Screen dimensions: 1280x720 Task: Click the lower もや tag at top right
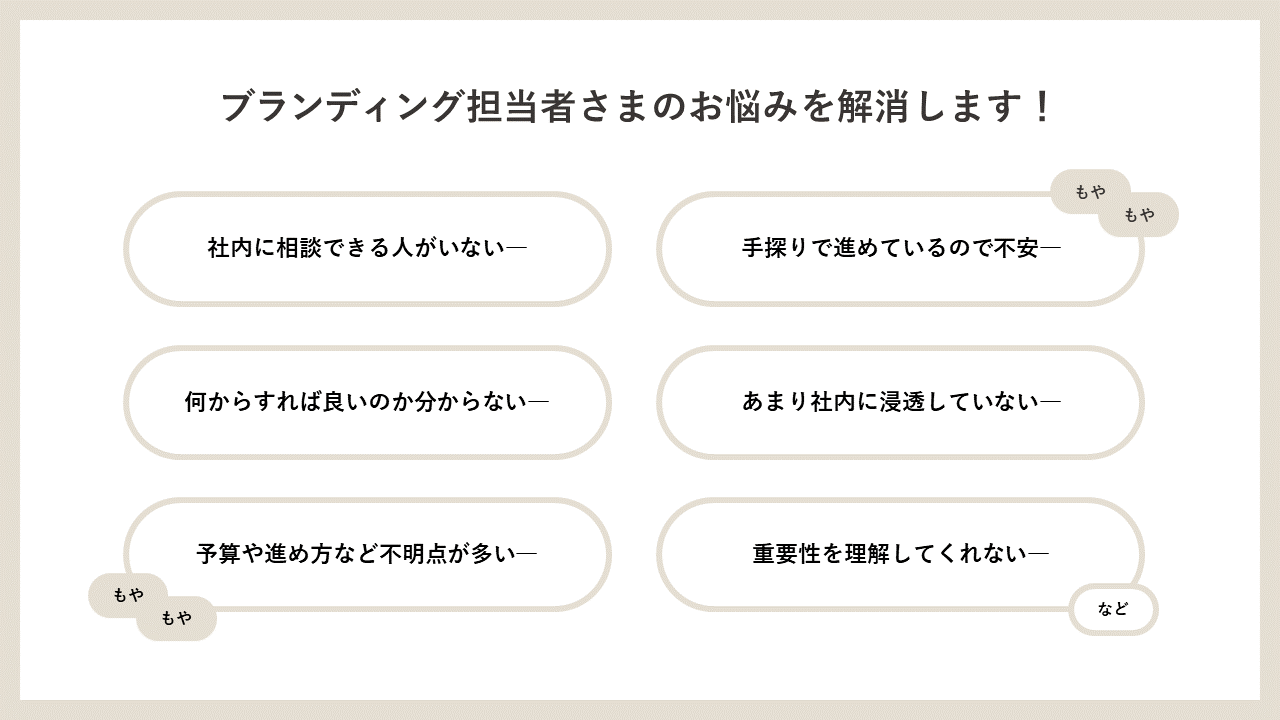pos(1139,215)
